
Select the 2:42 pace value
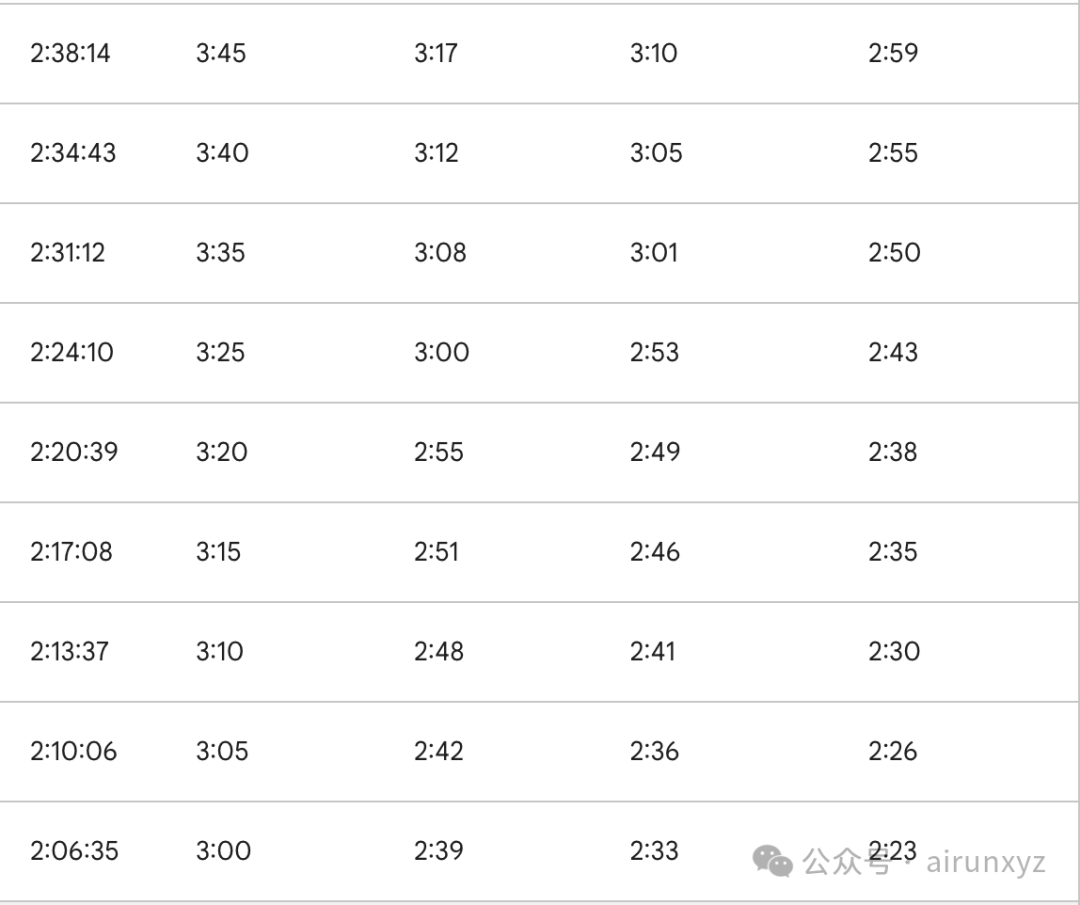[439, 751]
